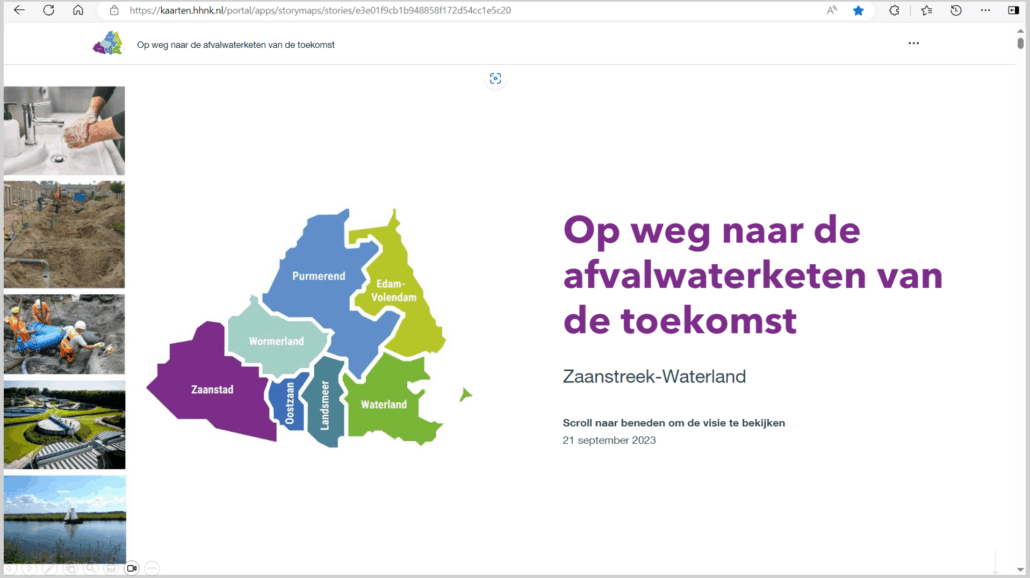Click the page vertical scrollbar thumb
1030x578 pixels.
click(x=1020, y=43)
